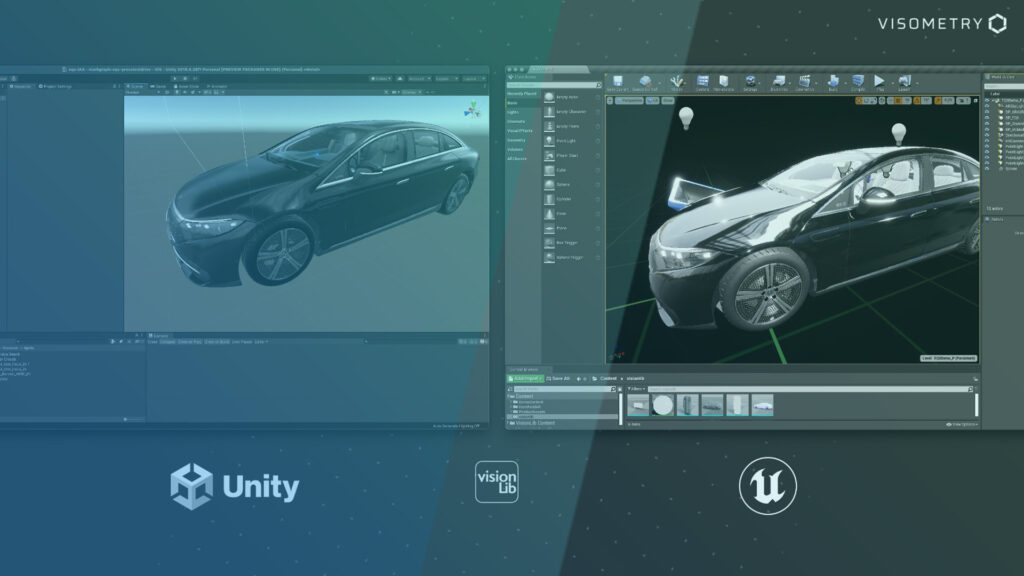Select the Geometry category in Place Actors
1024x576 pixels.
tap(517, 140)
